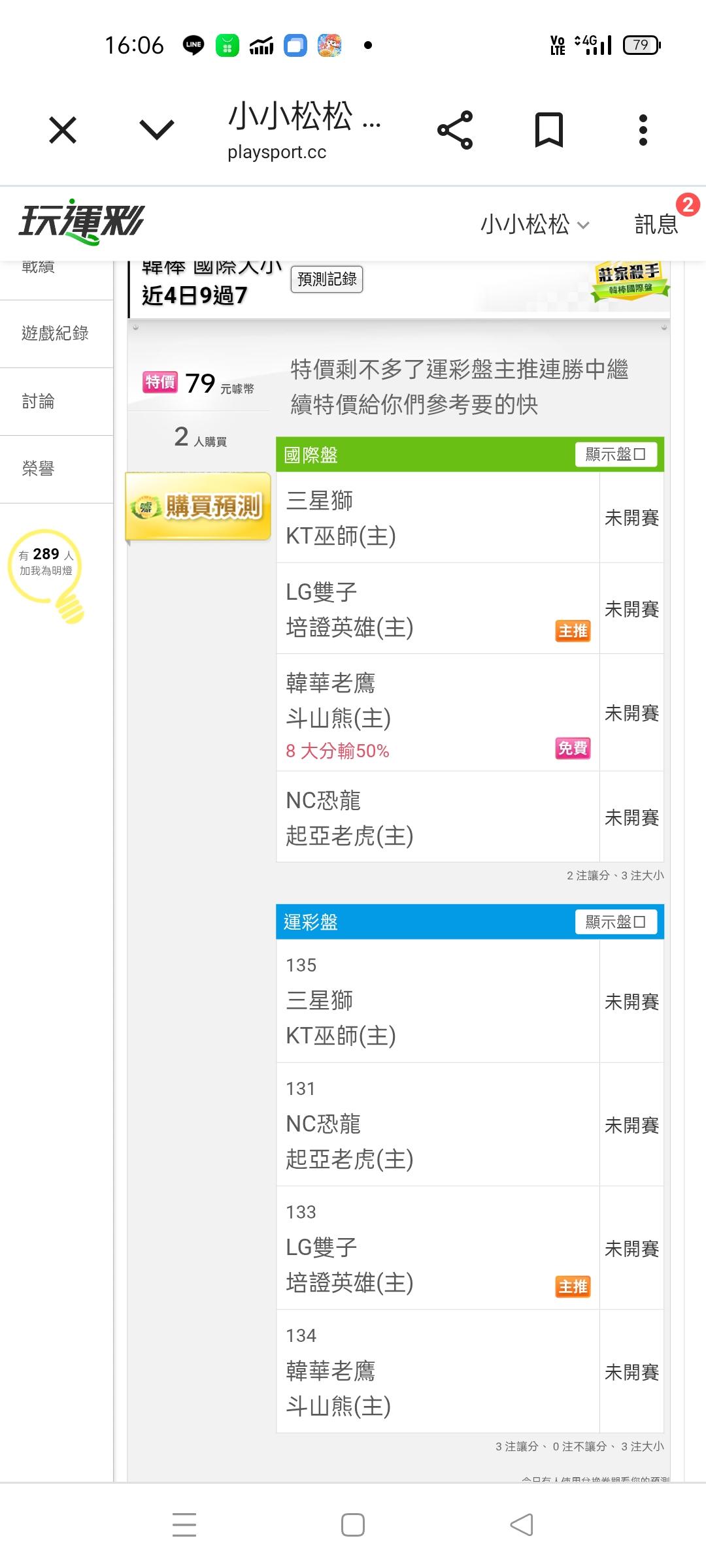Select 榮譽 in the sidebar
This screenshot has height=1568, width=706.
coord(38,468)
